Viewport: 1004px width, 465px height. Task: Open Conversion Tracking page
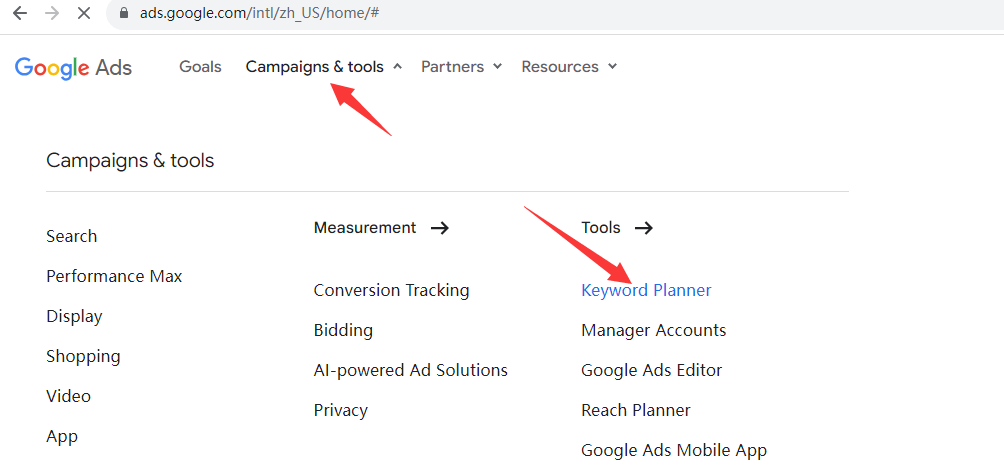click(391, 290)
